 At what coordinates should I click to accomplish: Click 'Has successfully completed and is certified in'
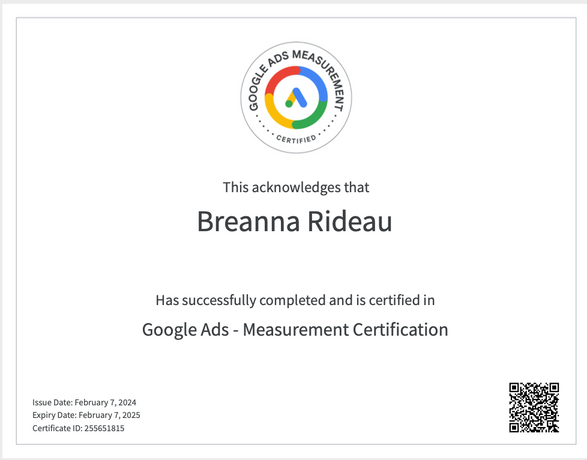point(295,300)
